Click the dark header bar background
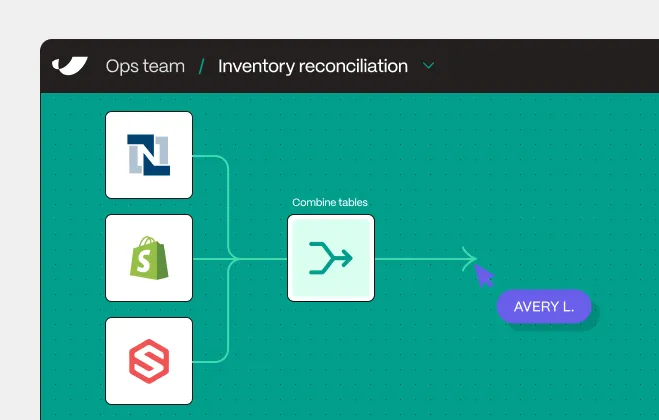 point(546,66)
